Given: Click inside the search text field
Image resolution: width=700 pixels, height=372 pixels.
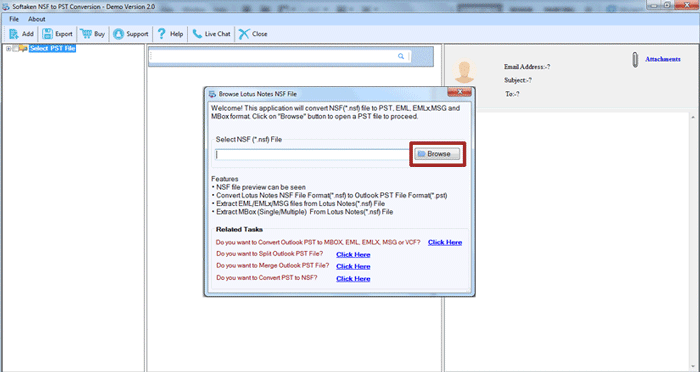Looking at the screenshot, I should 273,56.
